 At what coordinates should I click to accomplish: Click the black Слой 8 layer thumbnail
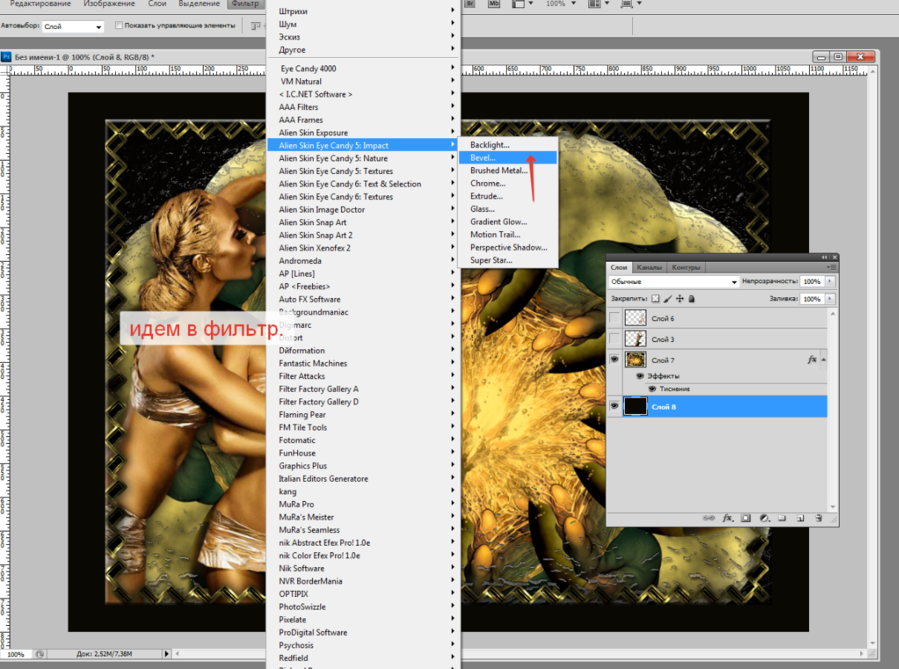tap(635, 406)
